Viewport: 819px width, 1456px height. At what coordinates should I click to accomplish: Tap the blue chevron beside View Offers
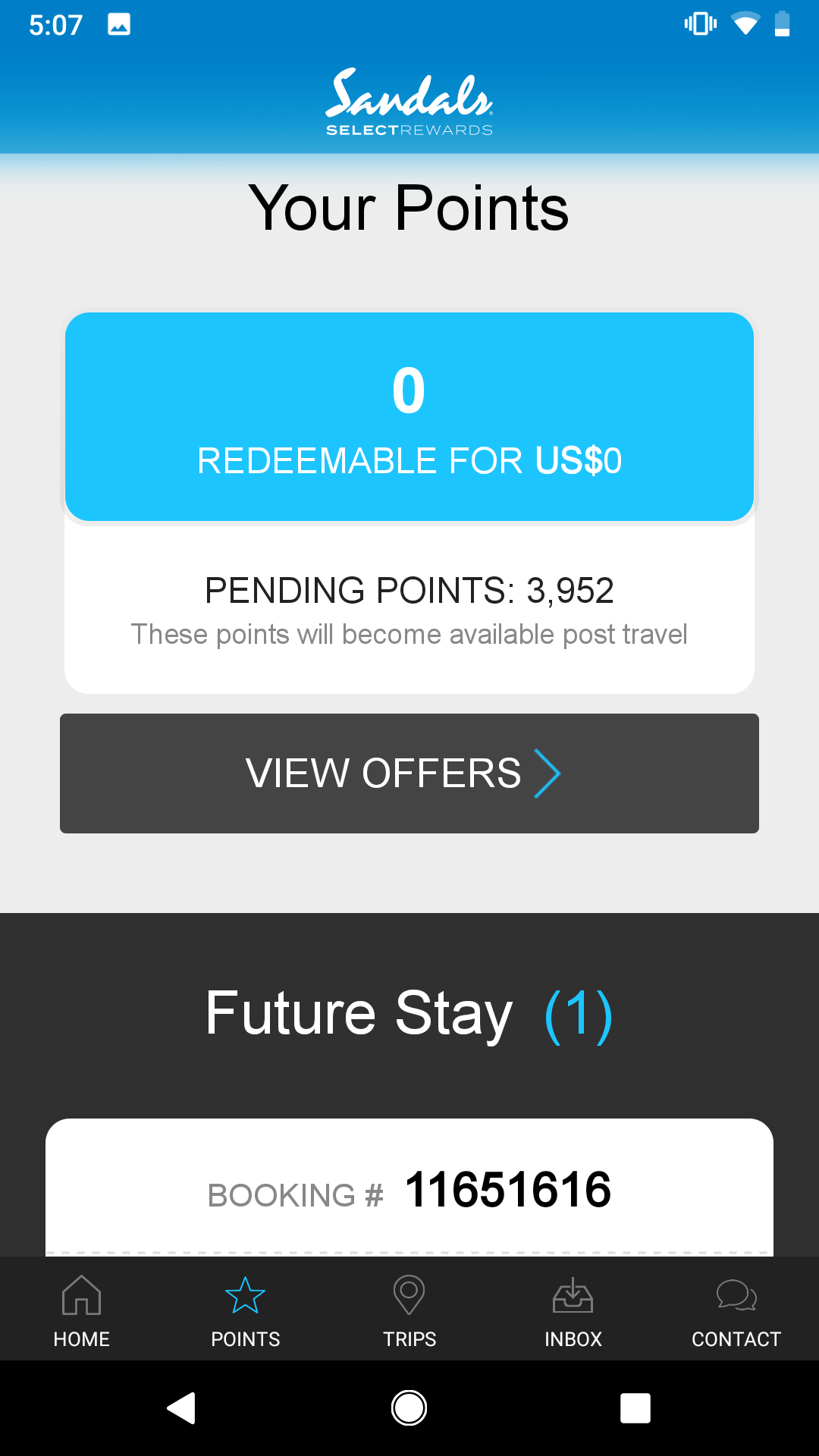point(547,773)
